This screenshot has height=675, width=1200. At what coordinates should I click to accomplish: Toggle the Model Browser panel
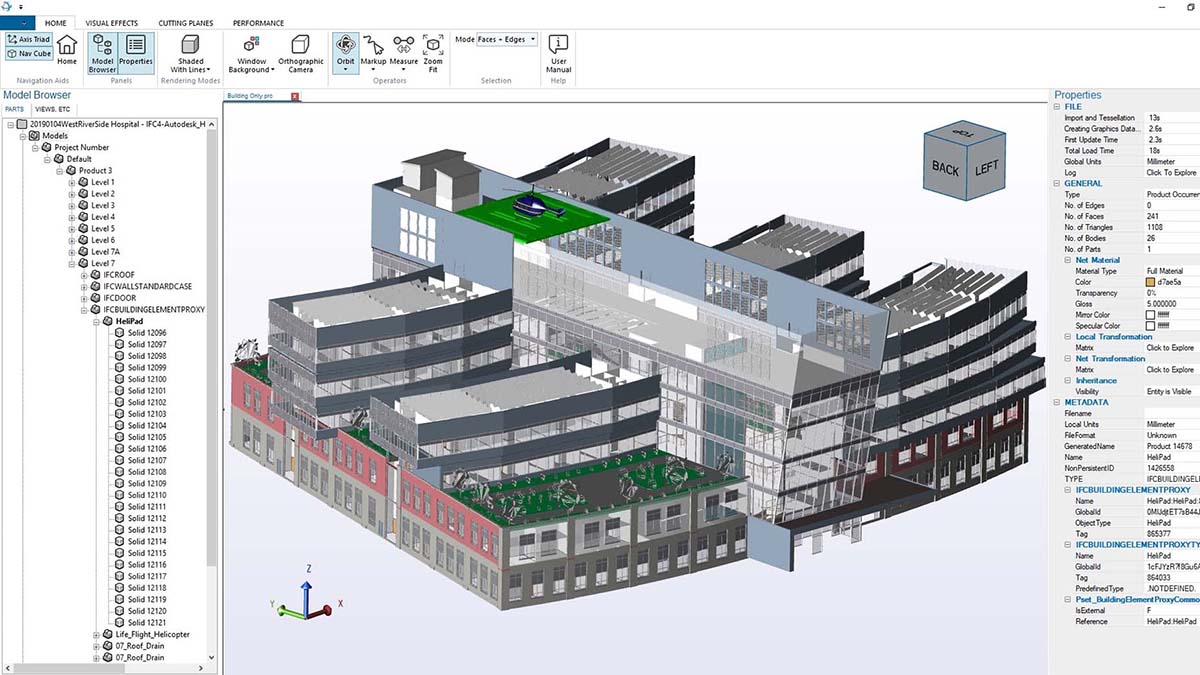click(x=101, y=50)
